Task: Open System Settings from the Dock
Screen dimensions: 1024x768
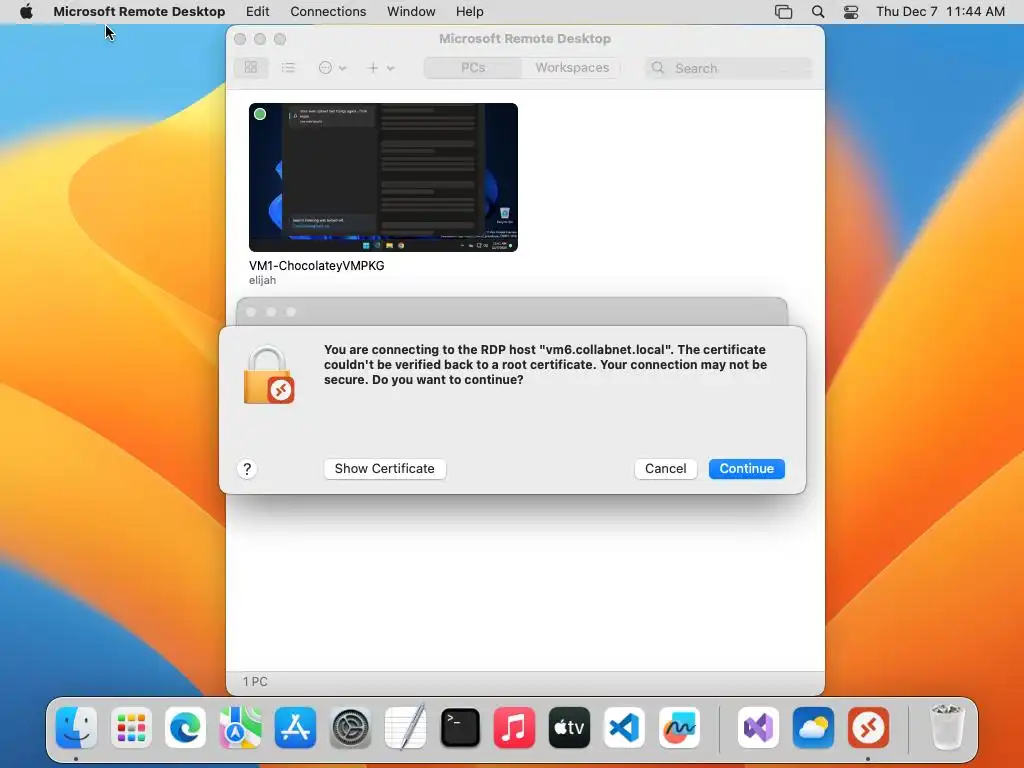Action: click(x=351, y=727)
